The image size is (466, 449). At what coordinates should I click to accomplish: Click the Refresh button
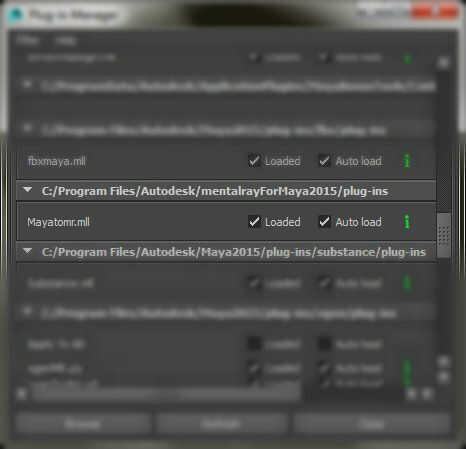[x=221, y=424]
